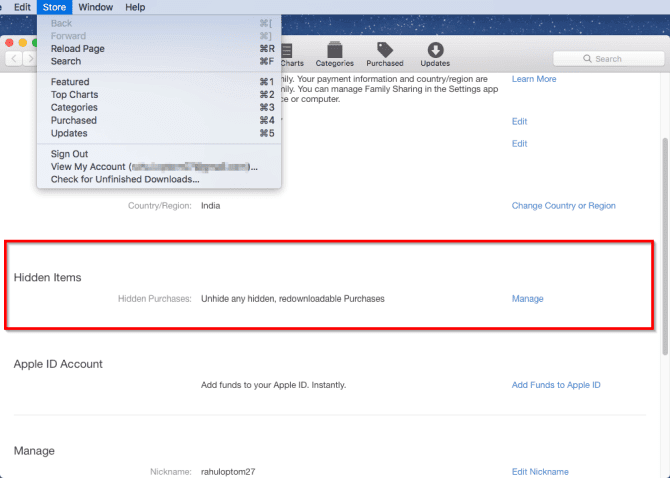The width and height of the screenshot is (670, 478).
Task: Click the back navigation arrow button
Action: click(14, 58)
